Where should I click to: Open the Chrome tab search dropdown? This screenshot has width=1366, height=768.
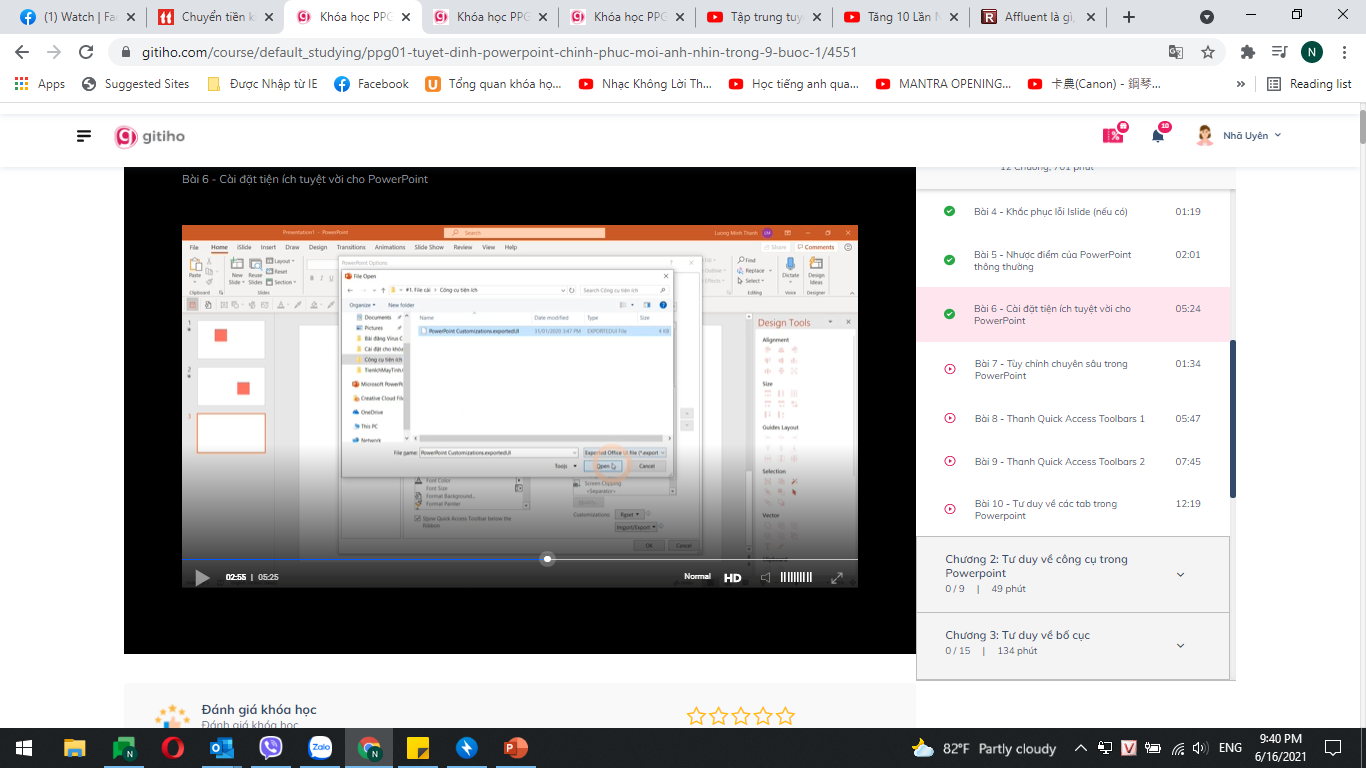pos(1207,17)
